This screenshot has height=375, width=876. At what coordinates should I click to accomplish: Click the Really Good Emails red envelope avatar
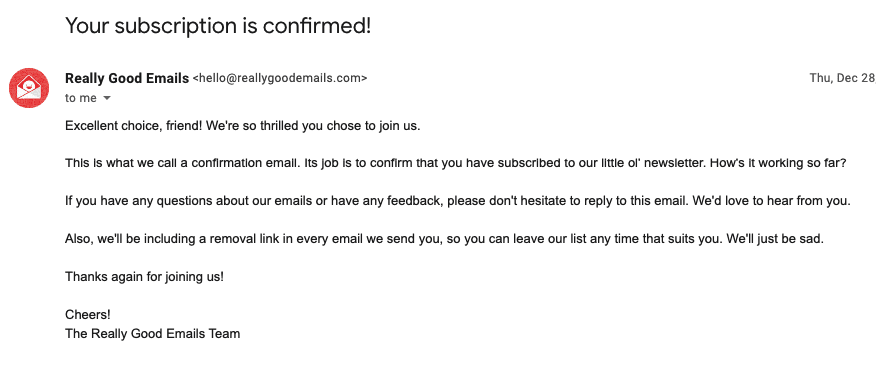29,88
